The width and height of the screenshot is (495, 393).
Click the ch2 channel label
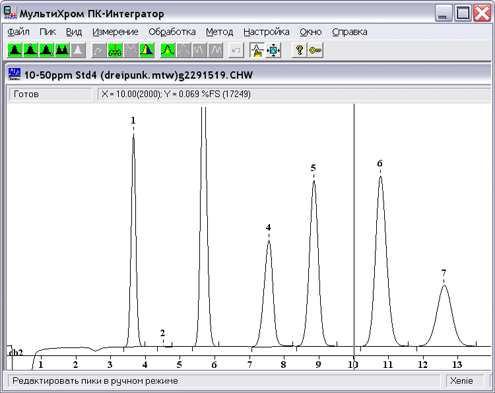[16, 353]
